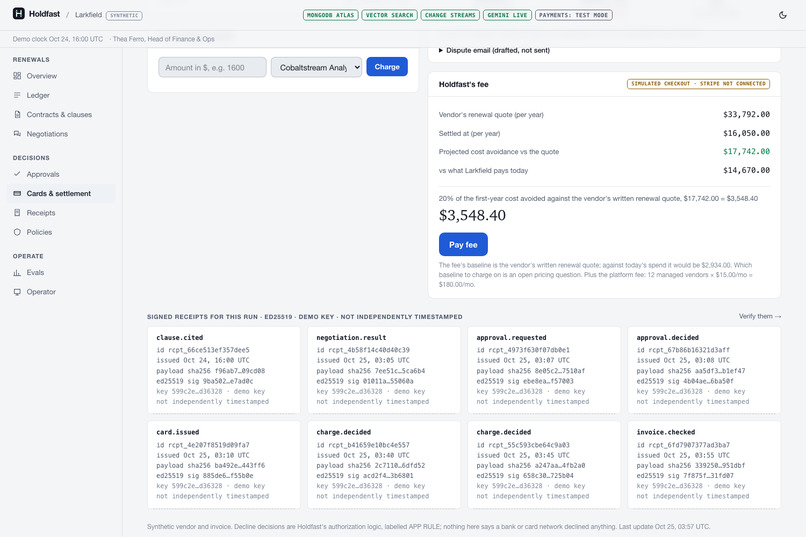Open Receipts icon in sidebar
This screenshot has width=806, height=537.
(17, 213)
